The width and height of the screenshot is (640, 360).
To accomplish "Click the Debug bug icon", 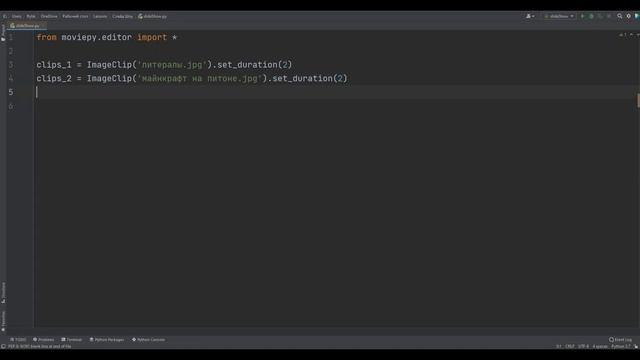I will 591,16.
